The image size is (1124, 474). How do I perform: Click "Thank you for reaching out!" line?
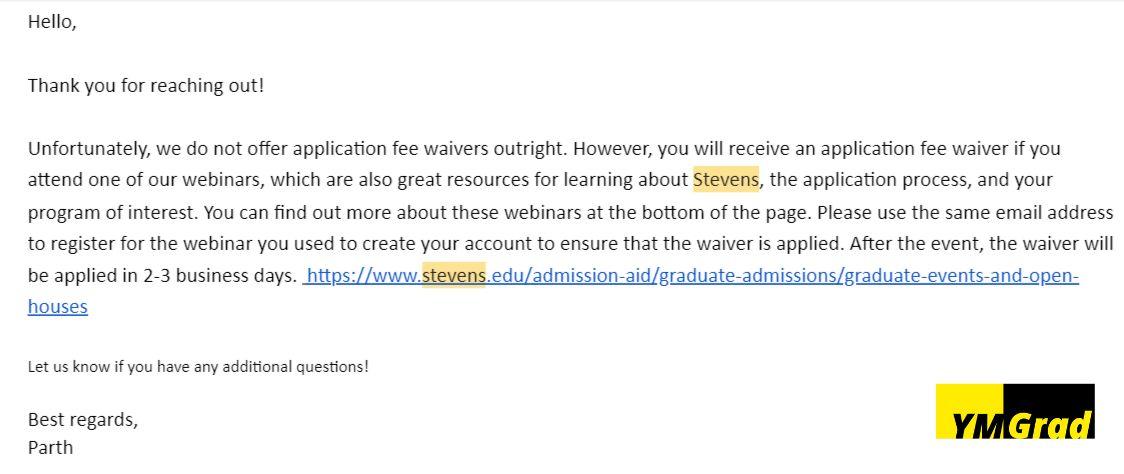[146, 86]
